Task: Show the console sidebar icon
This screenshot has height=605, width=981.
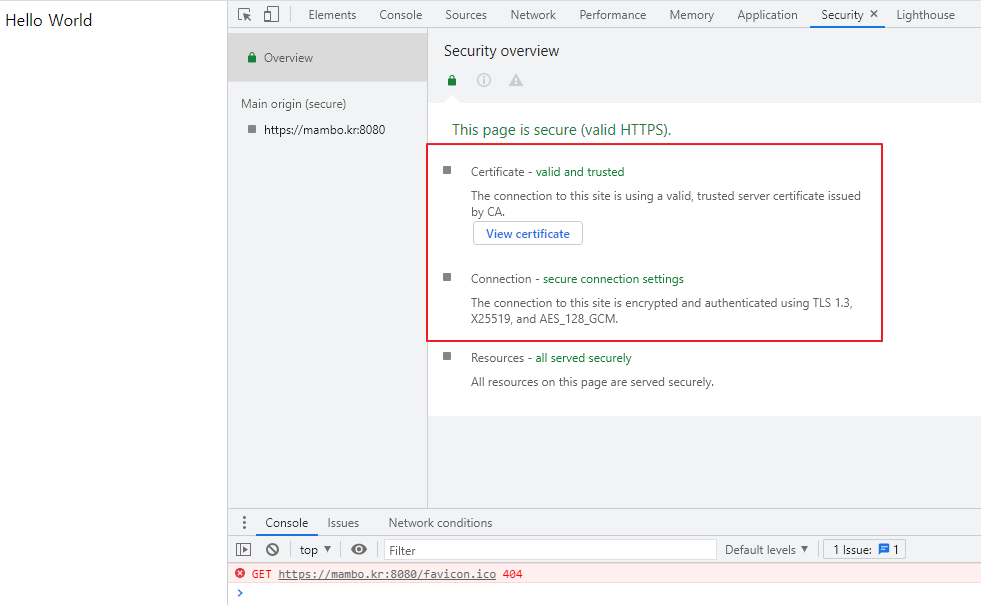Action: [x=243, y=550]
